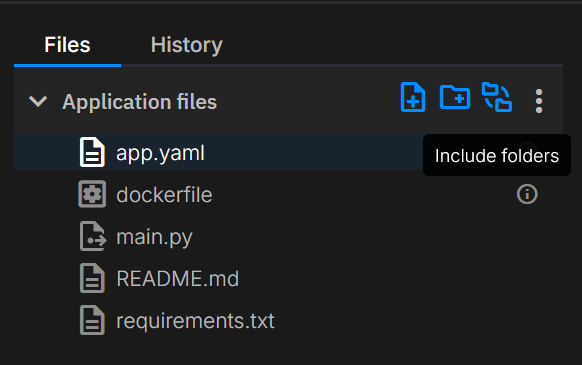The image size is (582, 365).
Task: Select the requirements.txt file name
Action: (x=195, y=320)
